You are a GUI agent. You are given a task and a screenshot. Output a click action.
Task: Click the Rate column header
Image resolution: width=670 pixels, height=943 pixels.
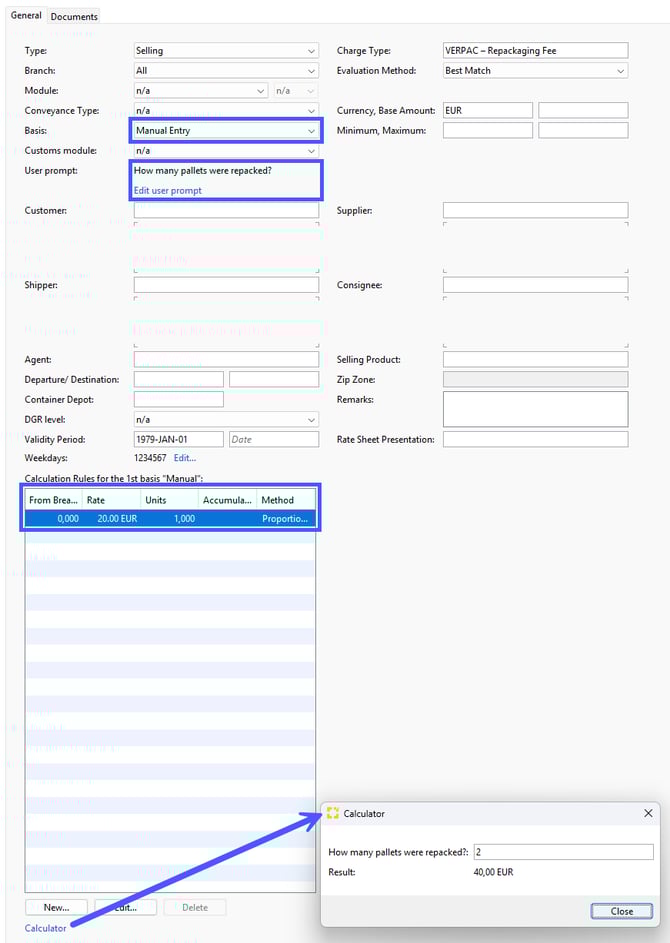(x=111, y=500)
